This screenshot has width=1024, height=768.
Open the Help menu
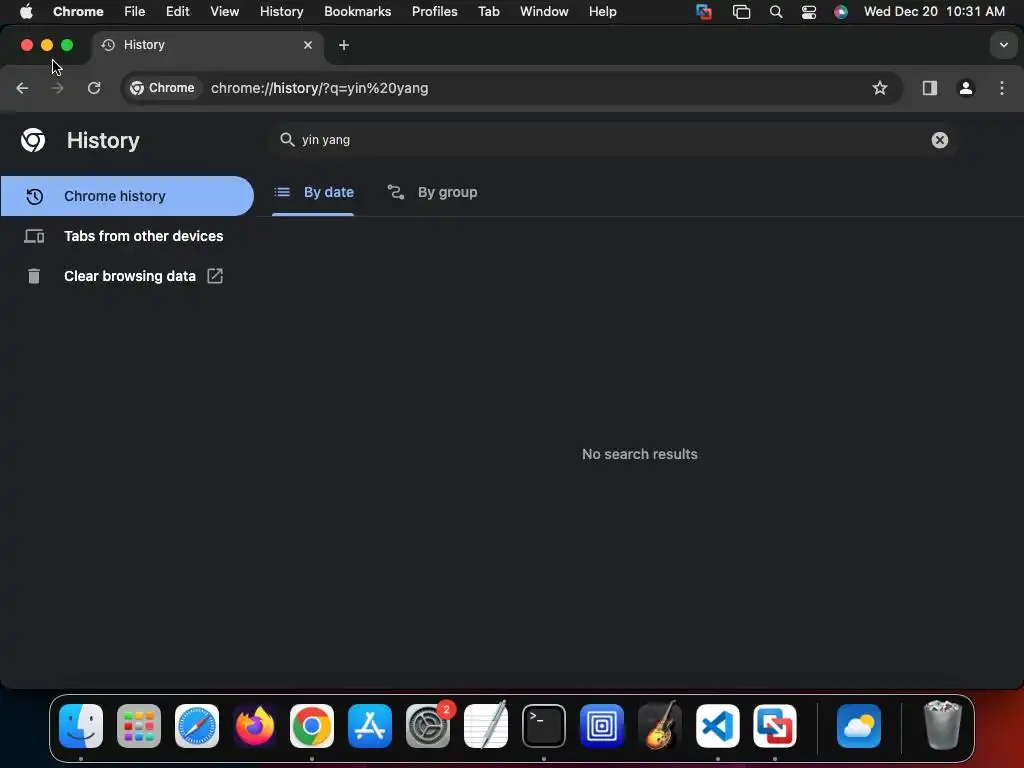point(602,12)
